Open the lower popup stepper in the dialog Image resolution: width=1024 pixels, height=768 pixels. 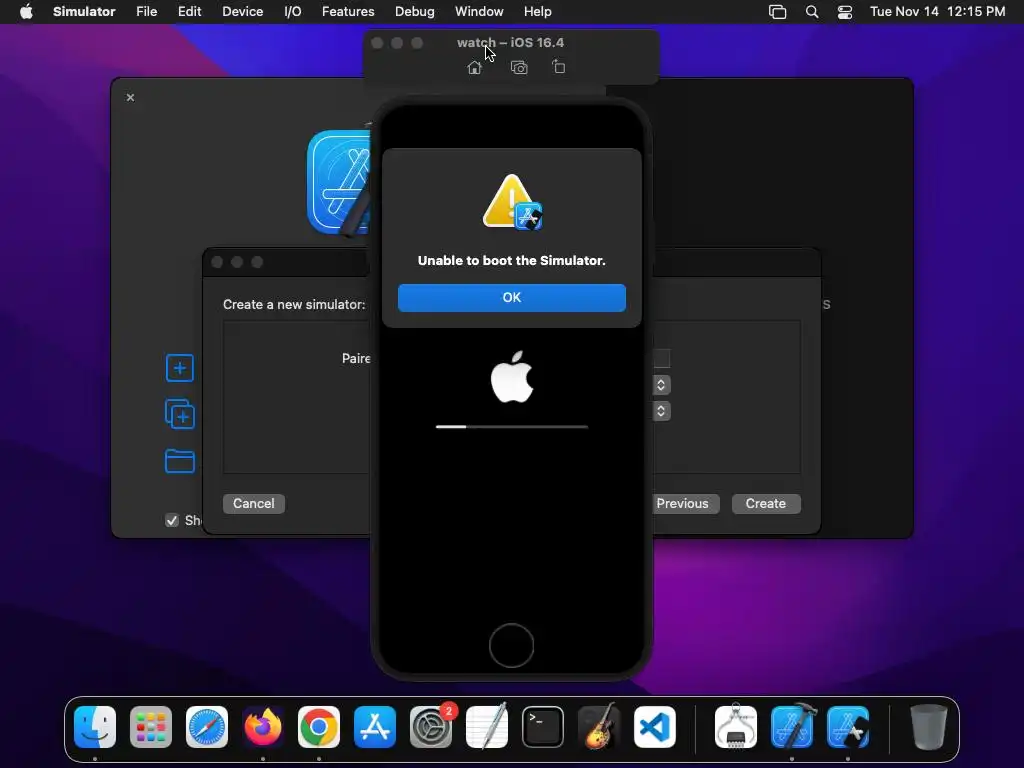tap(661, 411)
